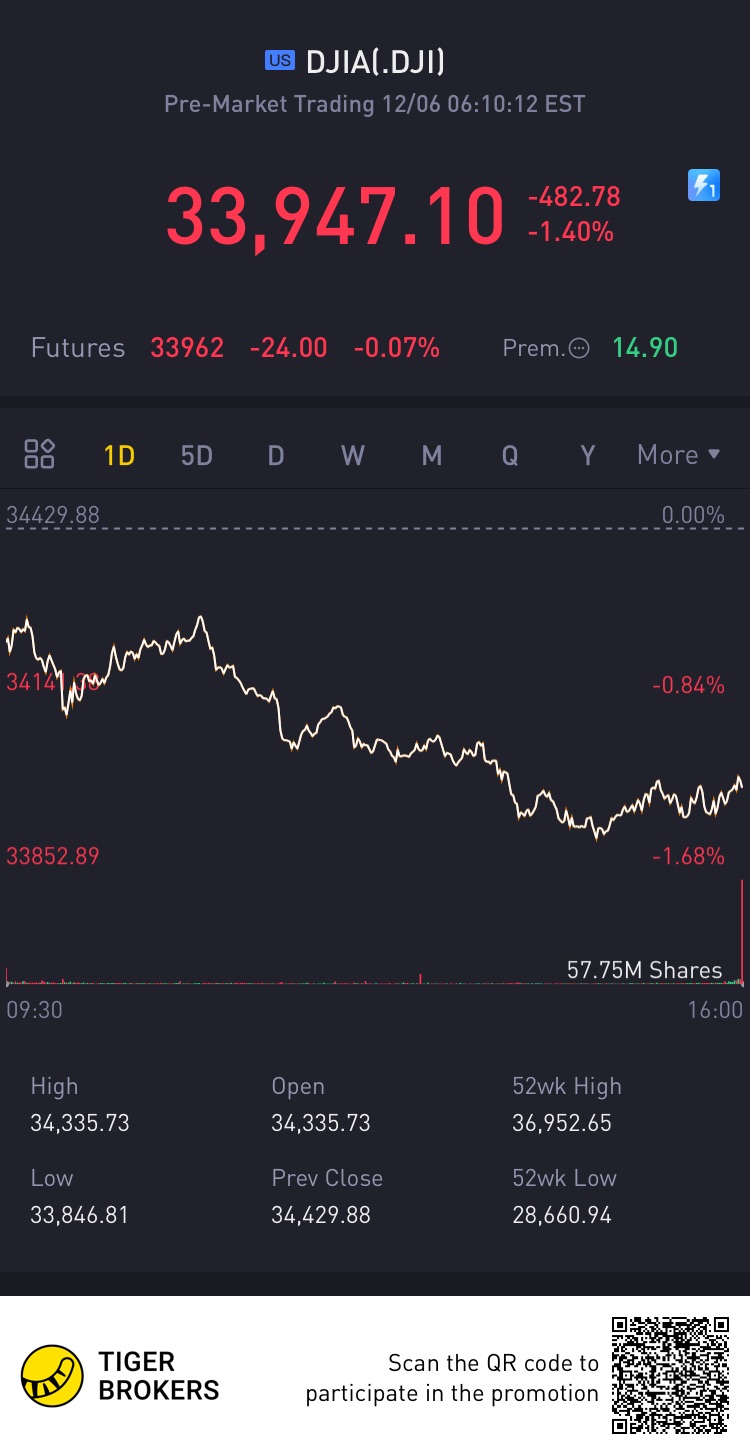
Task: Select the quarterly Q chart tab
Action: [x=510, y=456]
